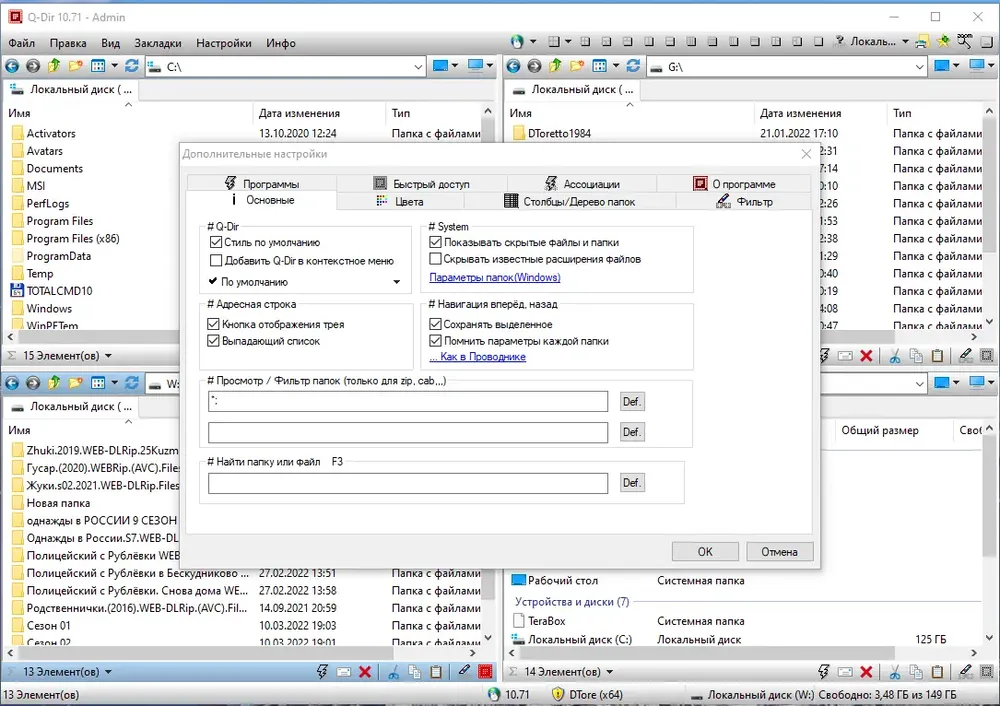Click Def. button next to '*;' field

pyautogui.click(x=632, y=402)
